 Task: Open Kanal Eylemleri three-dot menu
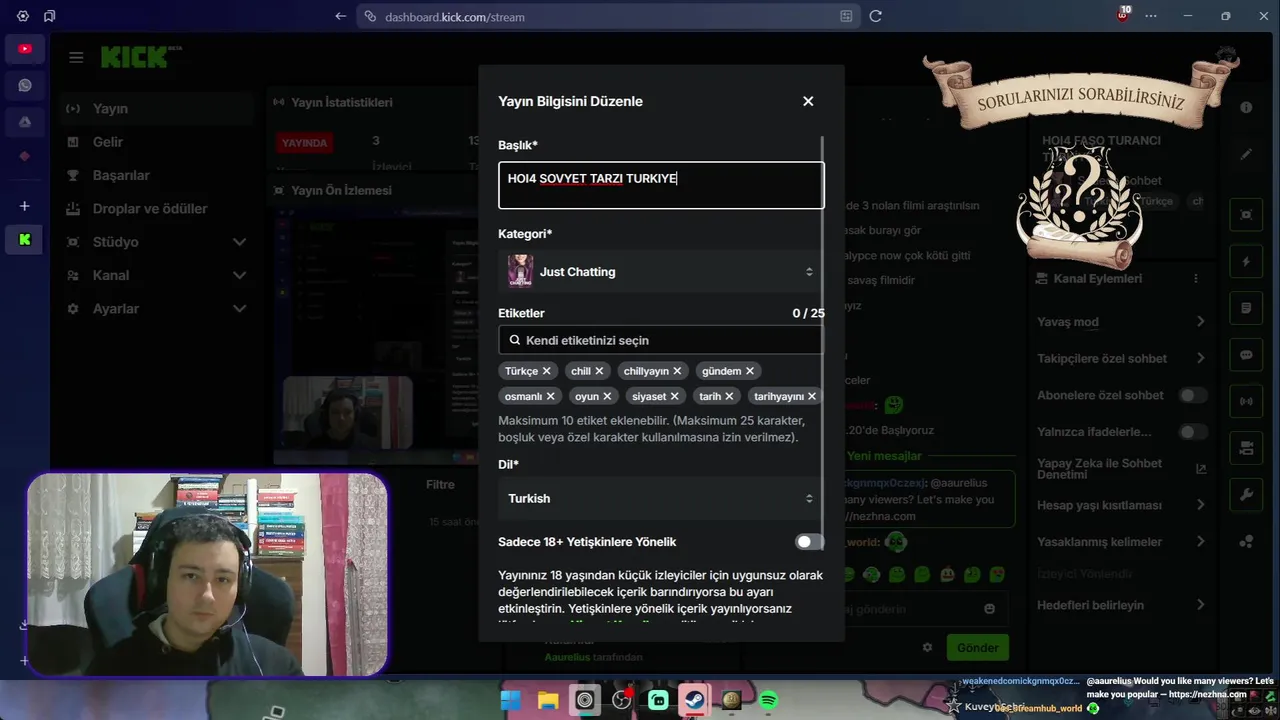[x=1196, y=279]
